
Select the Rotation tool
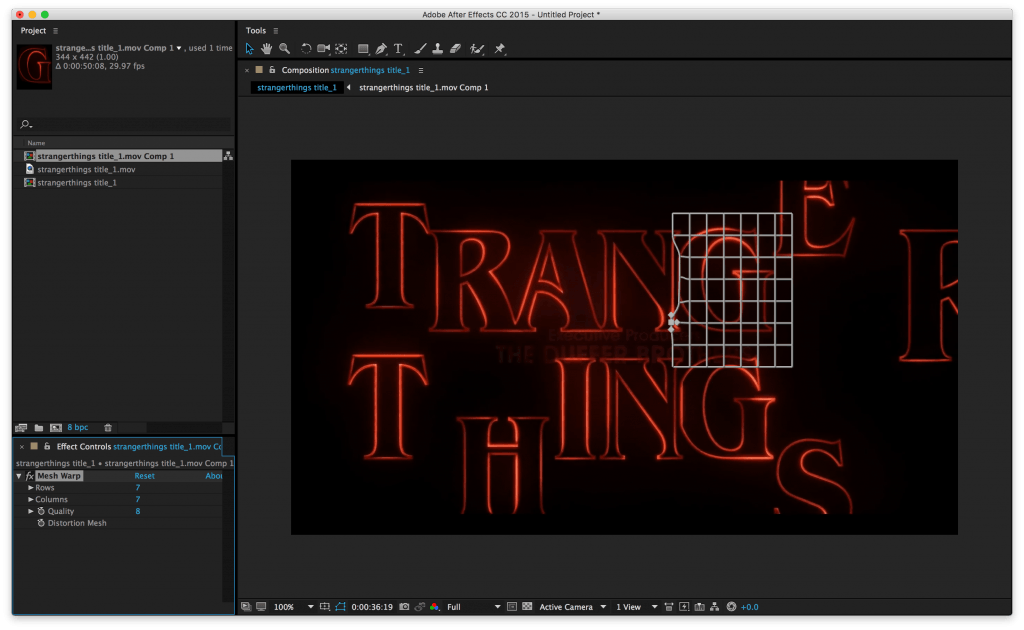305,49
